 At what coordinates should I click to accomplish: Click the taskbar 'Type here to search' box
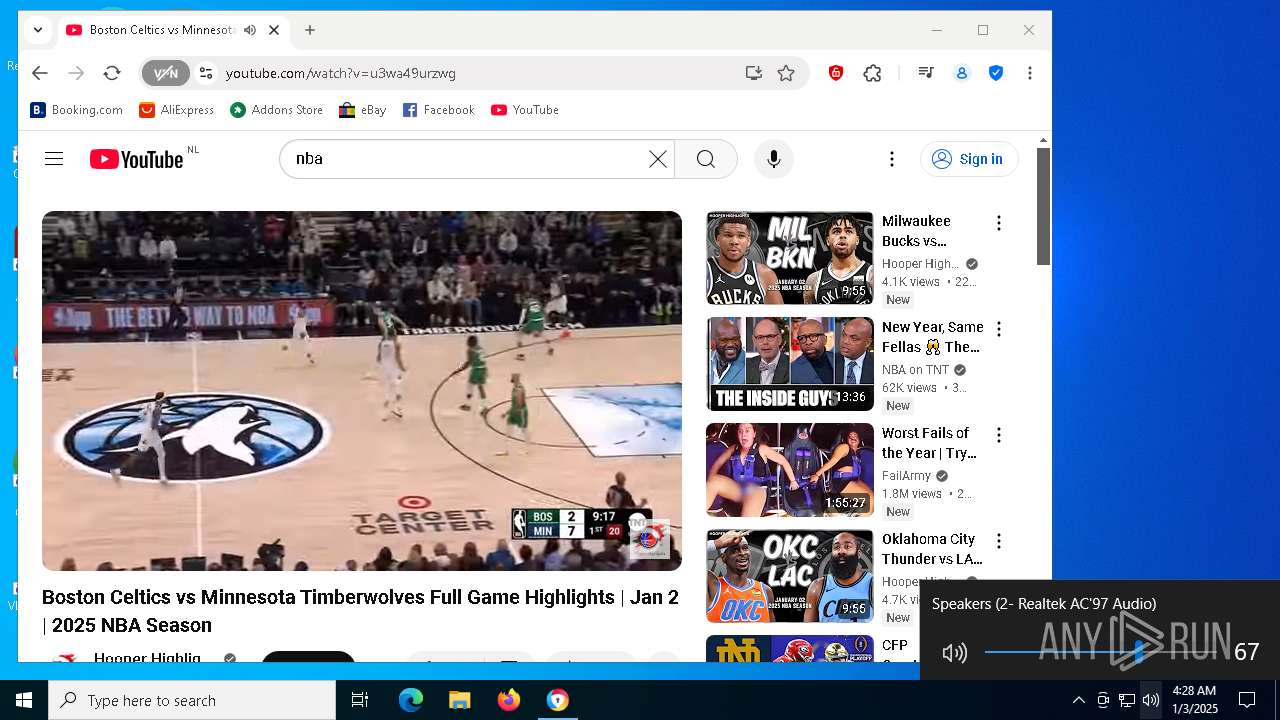(x=192, y=700)
